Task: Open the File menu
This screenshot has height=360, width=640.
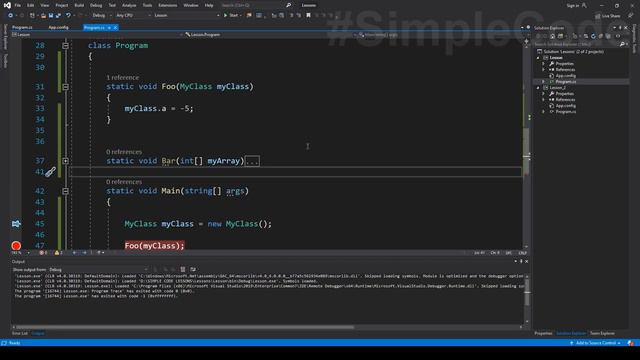Action: pyautogui.click(x=18, y=5)
